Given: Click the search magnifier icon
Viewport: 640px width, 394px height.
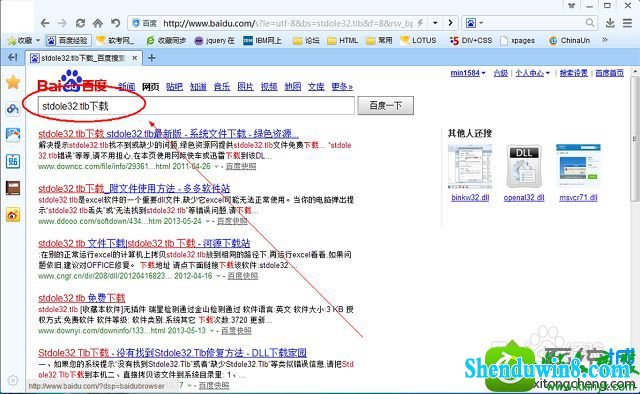Looking at the screenshot, I should tap(590, 22).
